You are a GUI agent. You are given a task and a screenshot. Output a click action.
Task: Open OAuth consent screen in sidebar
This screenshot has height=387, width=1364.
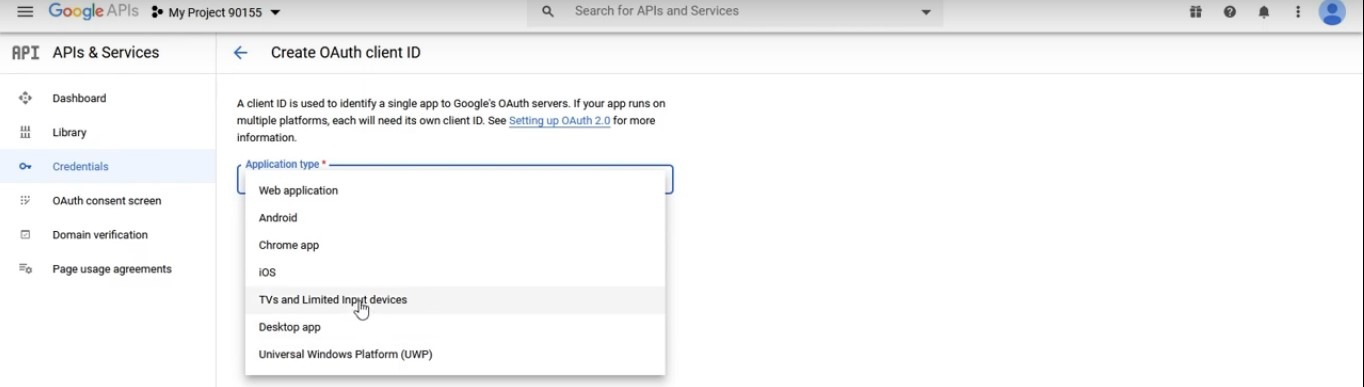click(107, 200)
